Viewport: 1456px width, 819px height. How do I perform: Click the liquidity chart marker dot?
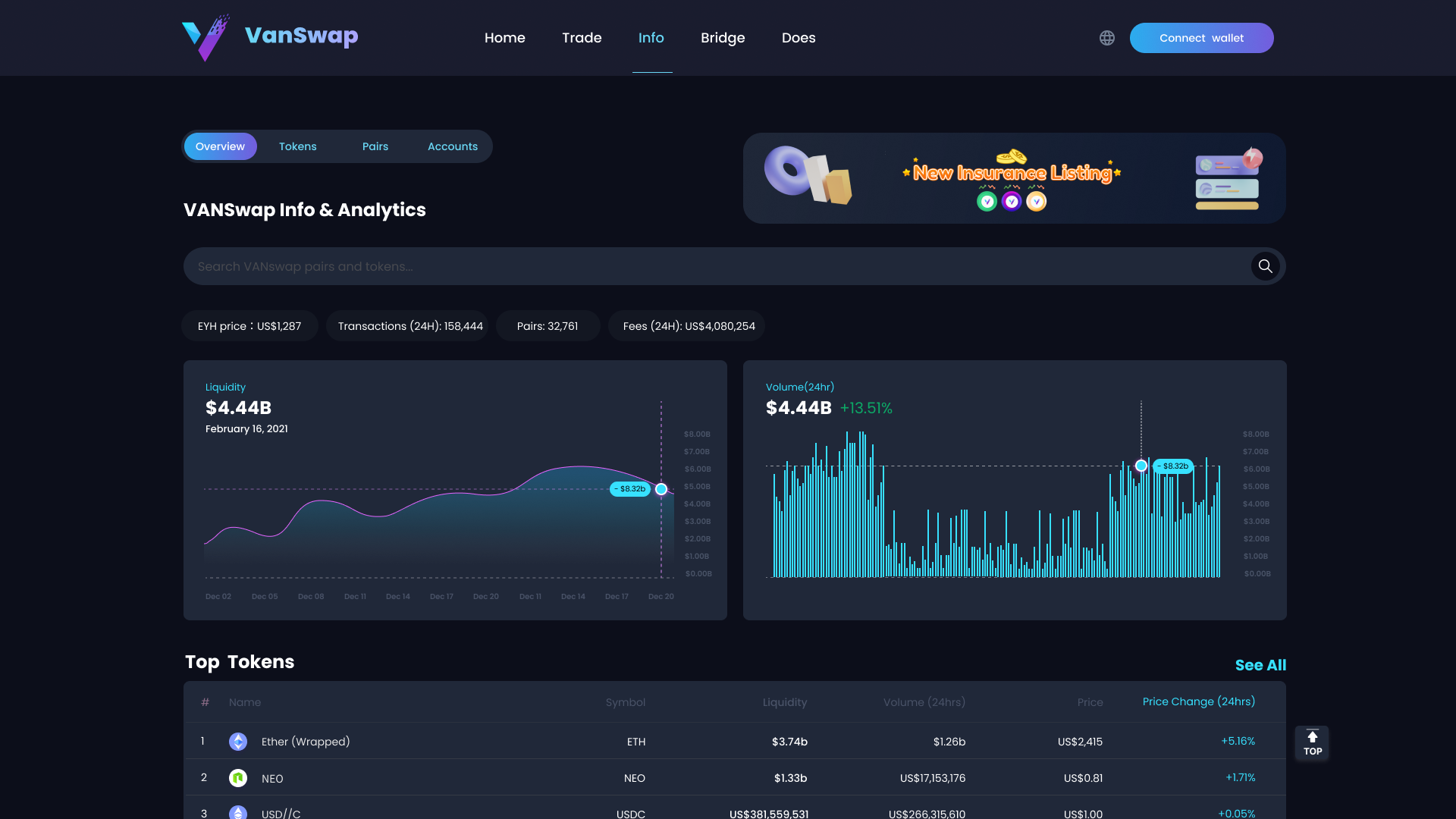coord(661,489)
